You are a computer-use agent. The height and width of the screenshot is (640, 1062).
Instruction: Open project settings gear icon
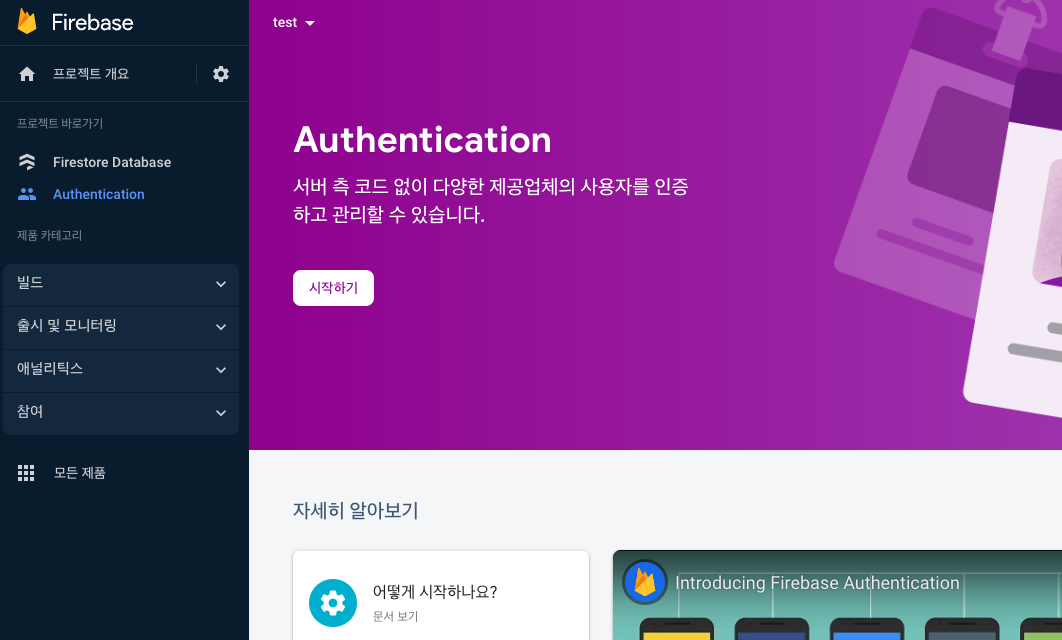(221, 74)
